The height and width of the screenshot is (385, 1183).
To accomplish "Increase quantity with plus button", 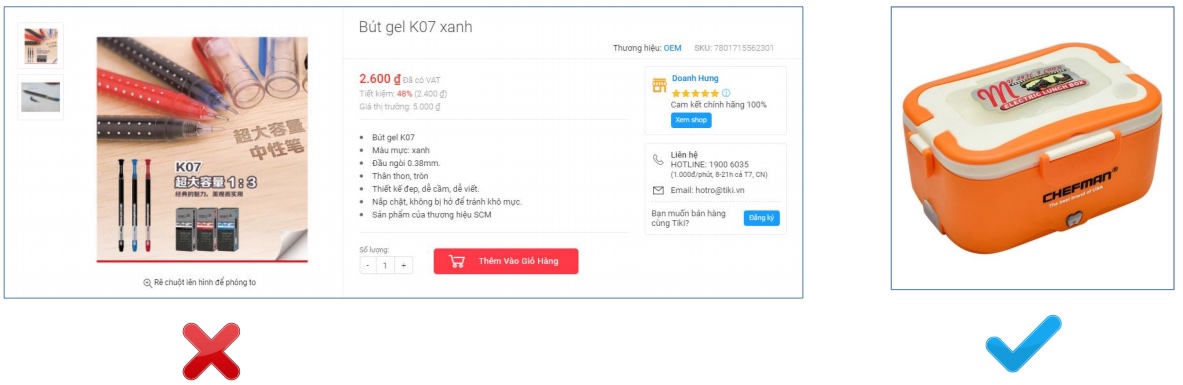I will click(x=404, y=265).
